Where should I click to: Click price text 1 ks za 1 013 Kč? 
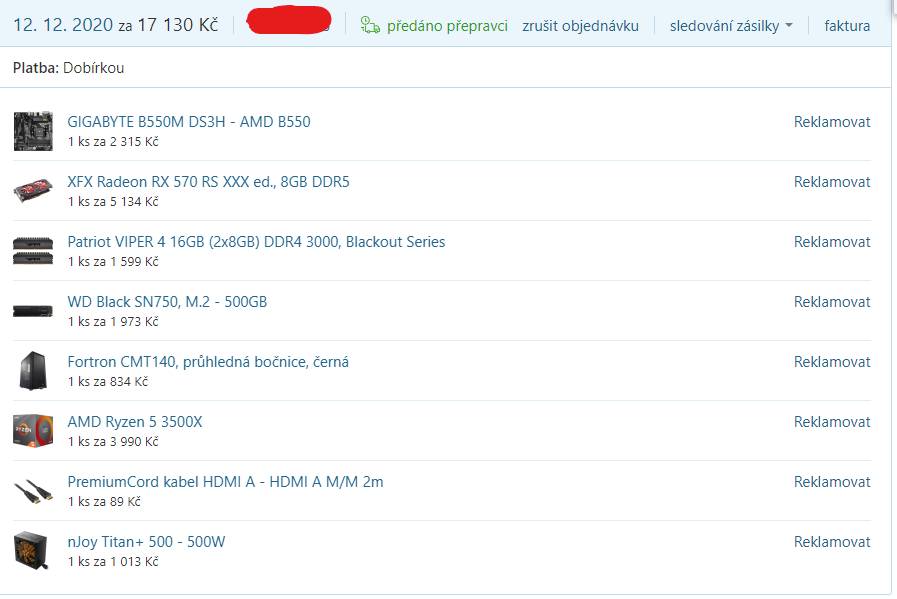[x=113, y=562]
